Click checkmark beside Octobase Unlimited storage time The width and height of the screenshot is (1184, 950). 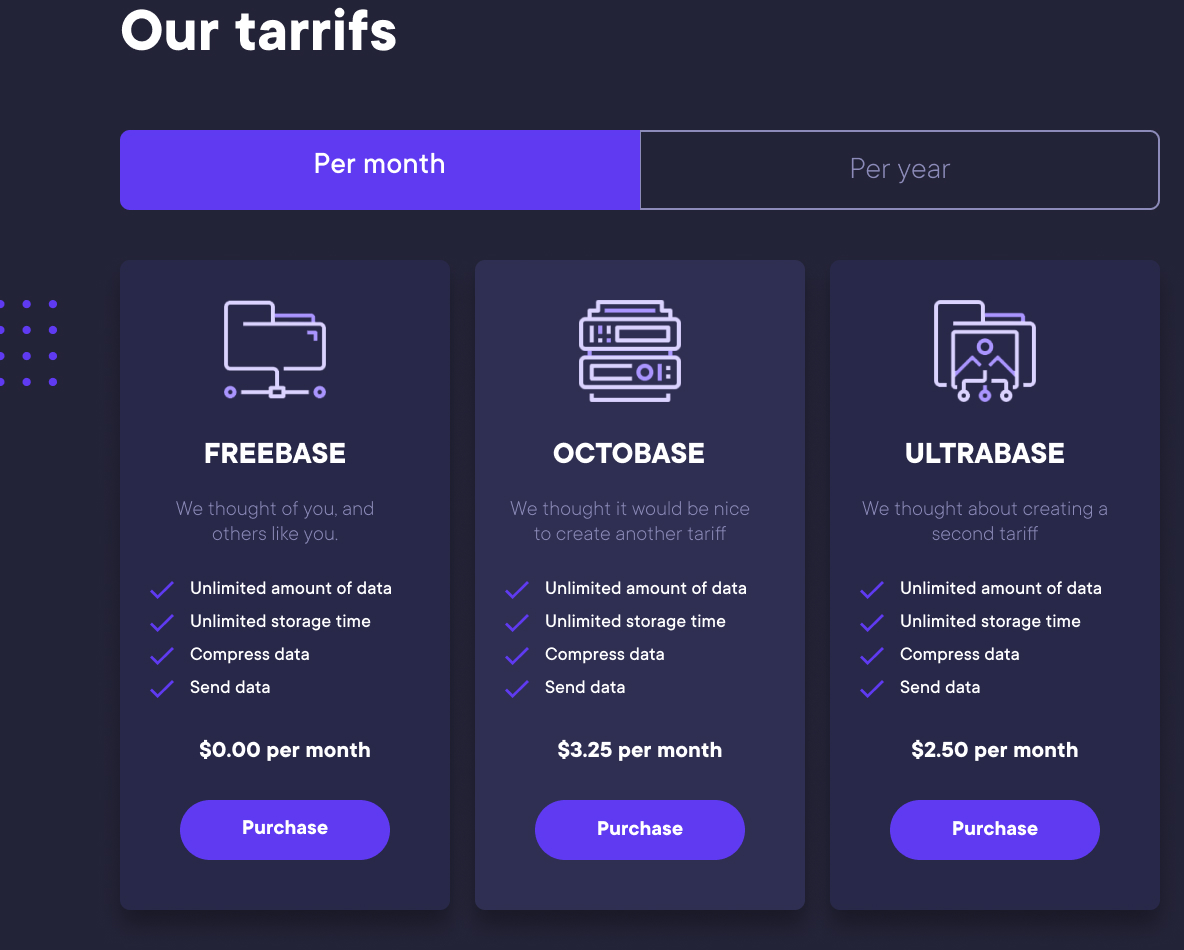pyautogui.click(x=516, y=623)
